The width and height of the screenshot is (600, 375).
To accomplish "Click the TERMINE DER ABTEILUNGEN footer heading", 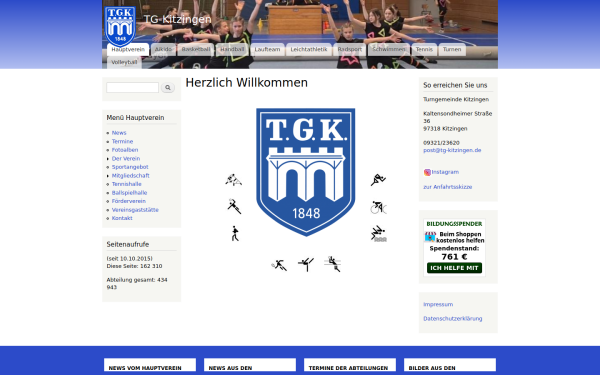I will click(x=348, y=368).
